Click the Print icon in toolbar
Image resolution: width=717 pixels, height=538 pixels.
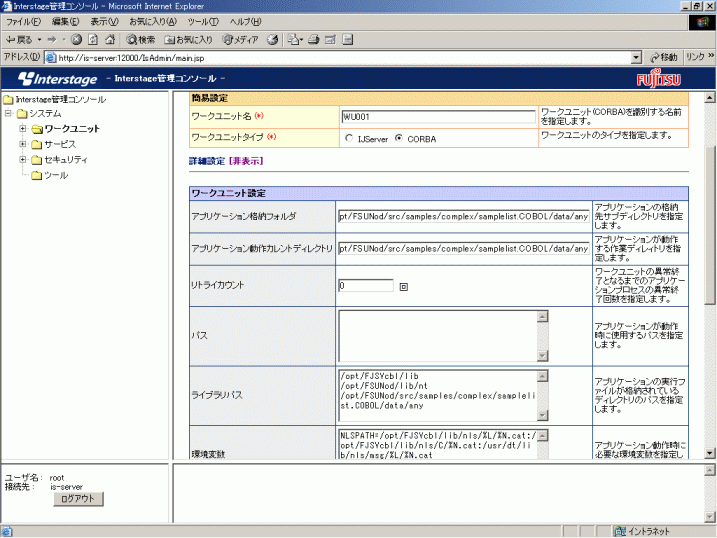314,40
